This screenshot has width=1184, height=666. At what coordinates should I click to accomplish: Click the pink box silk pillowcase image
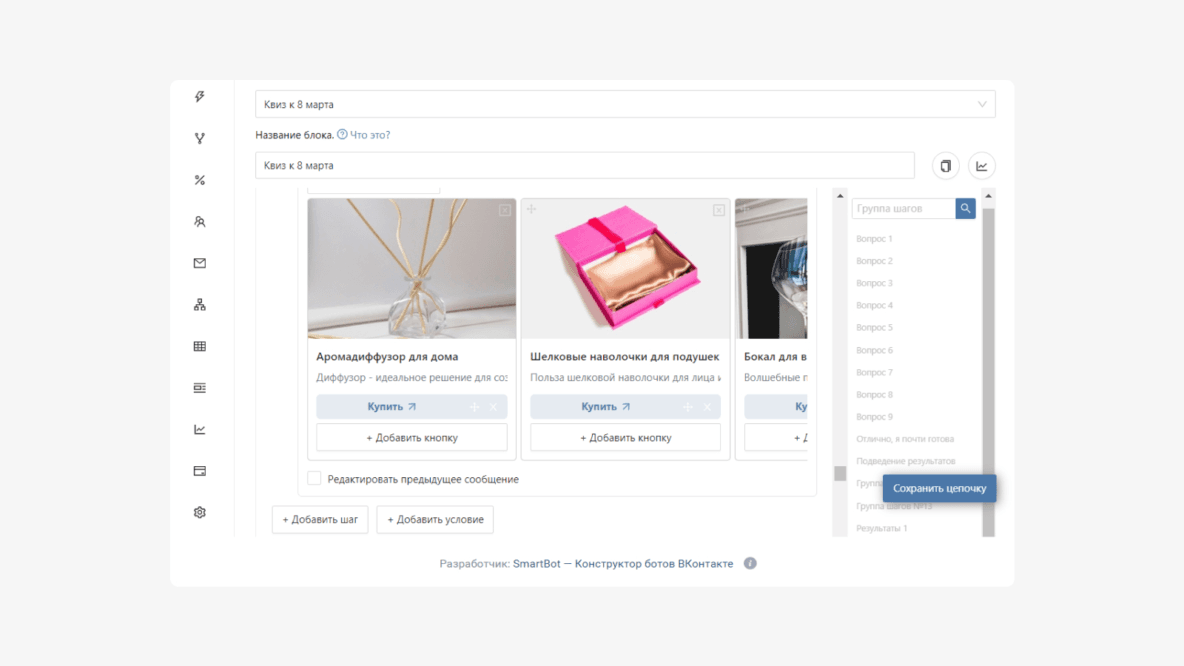coord(625,268)
